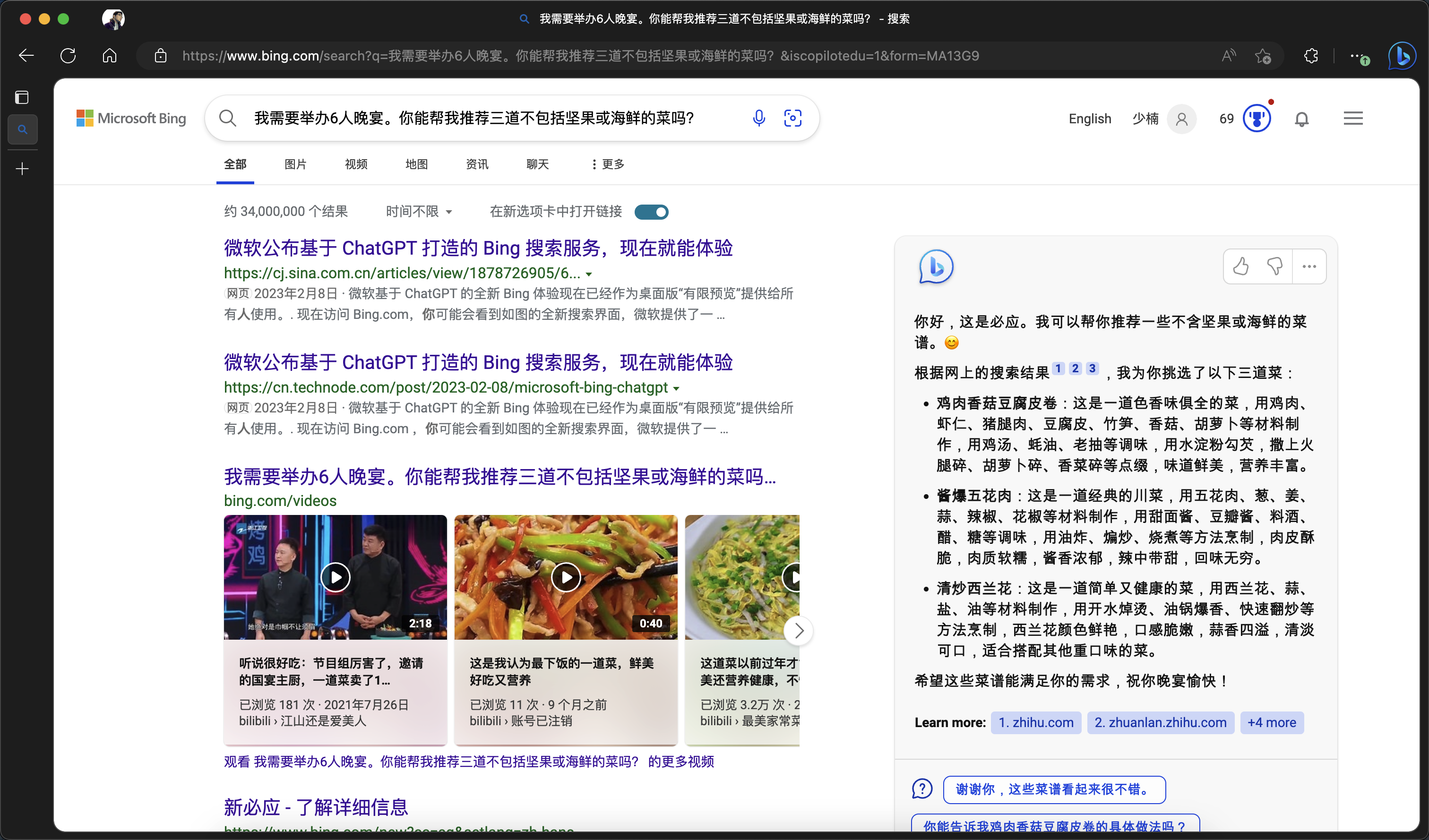
Task: Open video title 听说很好吃：节目组厉害了
Action: point(331,672)
